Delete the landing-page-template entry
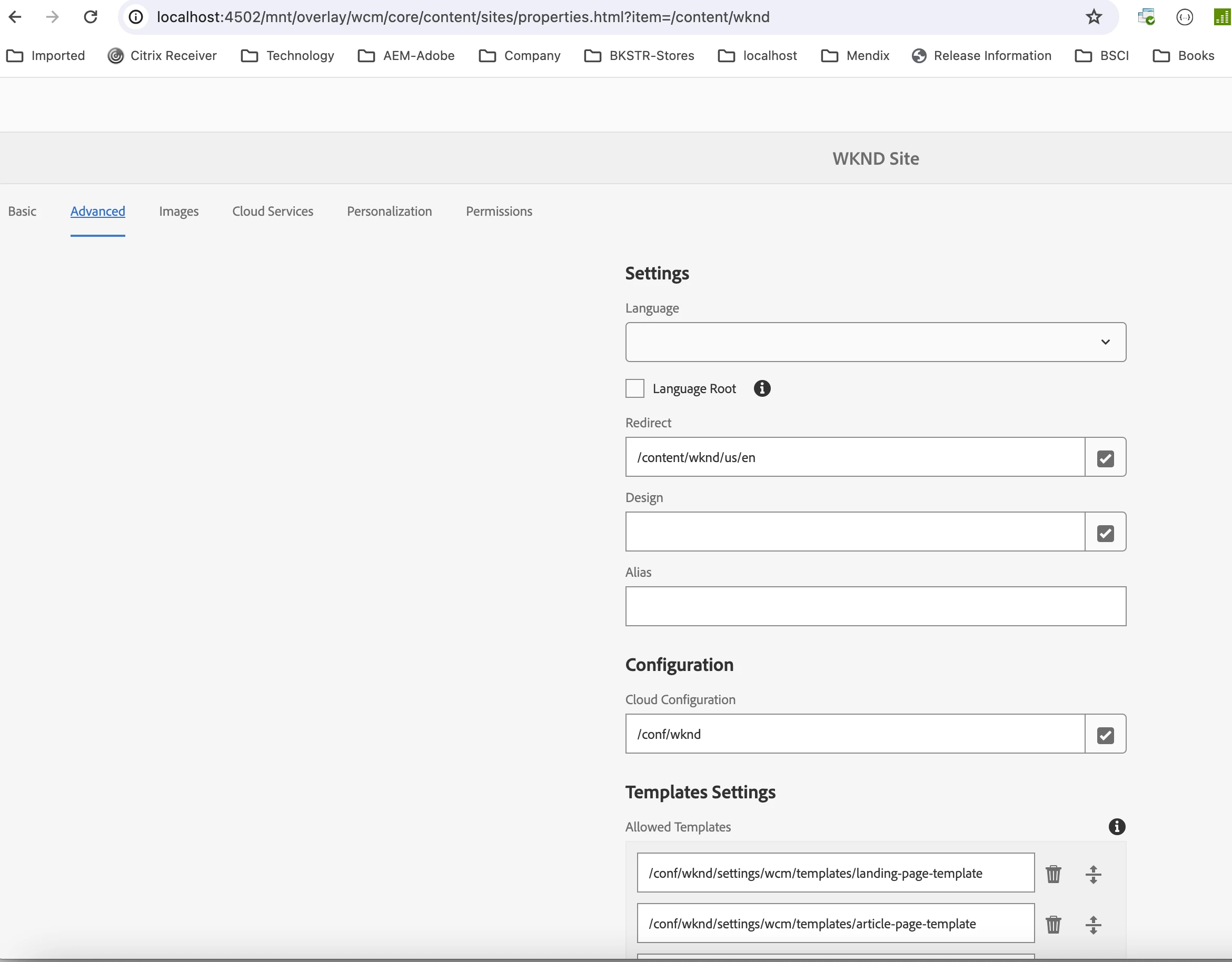 1053,874
